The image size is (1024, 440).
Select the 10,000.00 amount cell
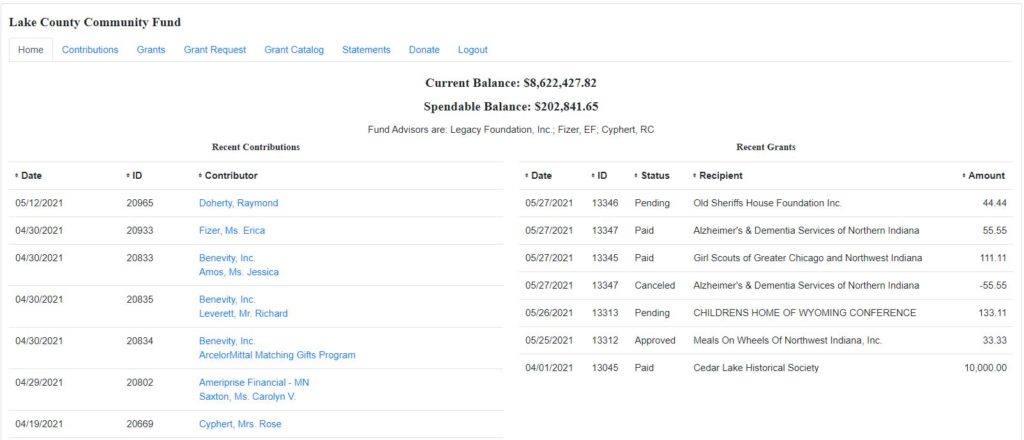tap(985, 368)
